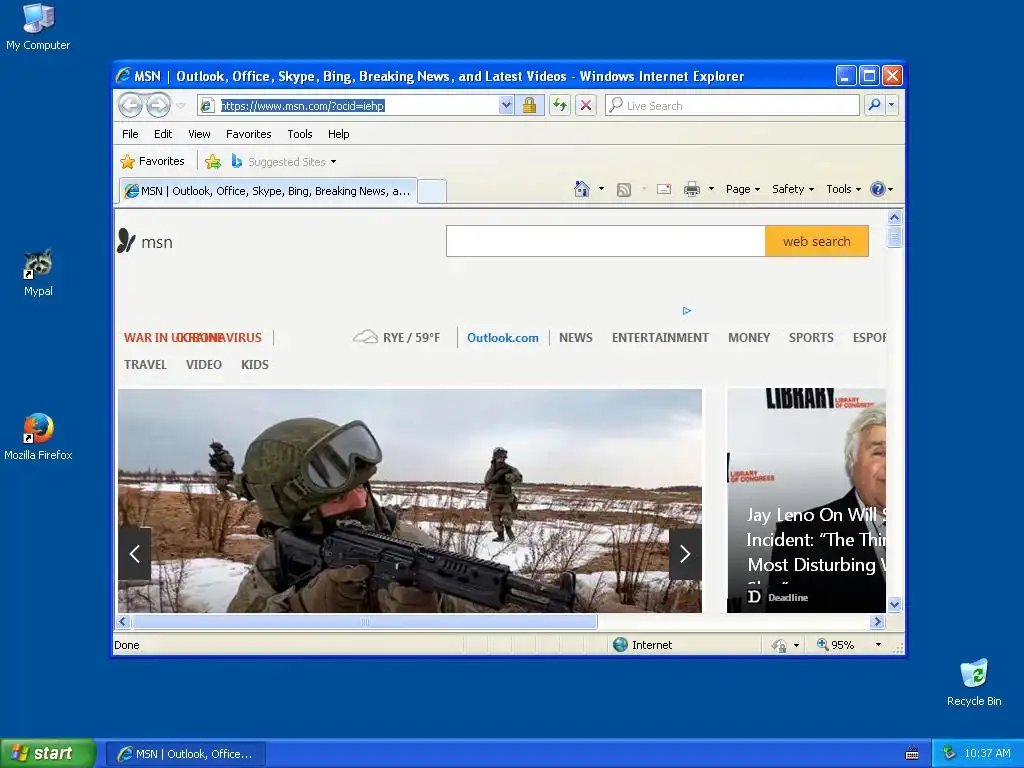Go to the MONEY section
The height and width of the screenshot is (768, 1024).
749,338
